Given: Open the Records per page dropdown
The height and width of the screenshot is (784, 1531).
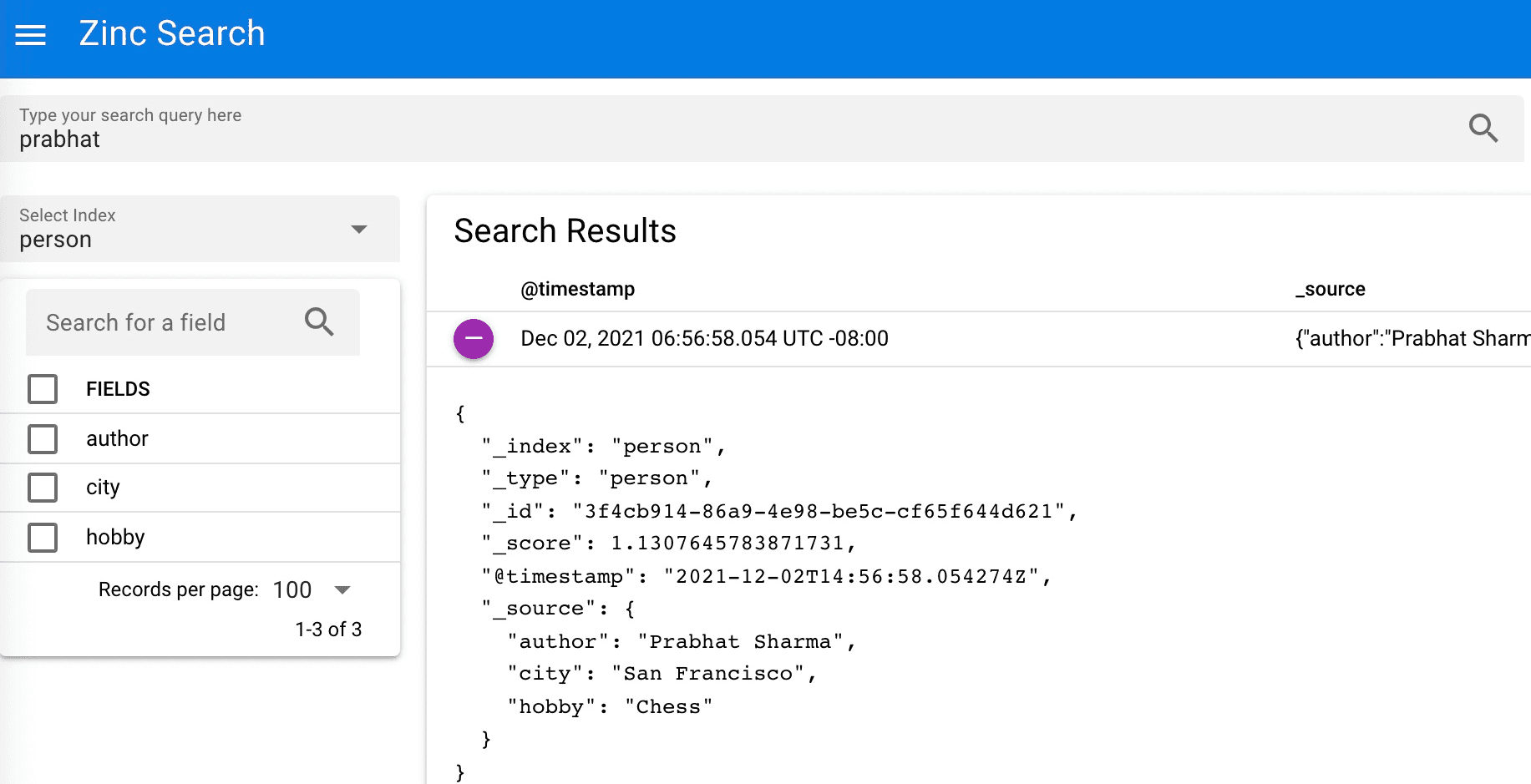Looking at the screenshot, I should [342, 589].
